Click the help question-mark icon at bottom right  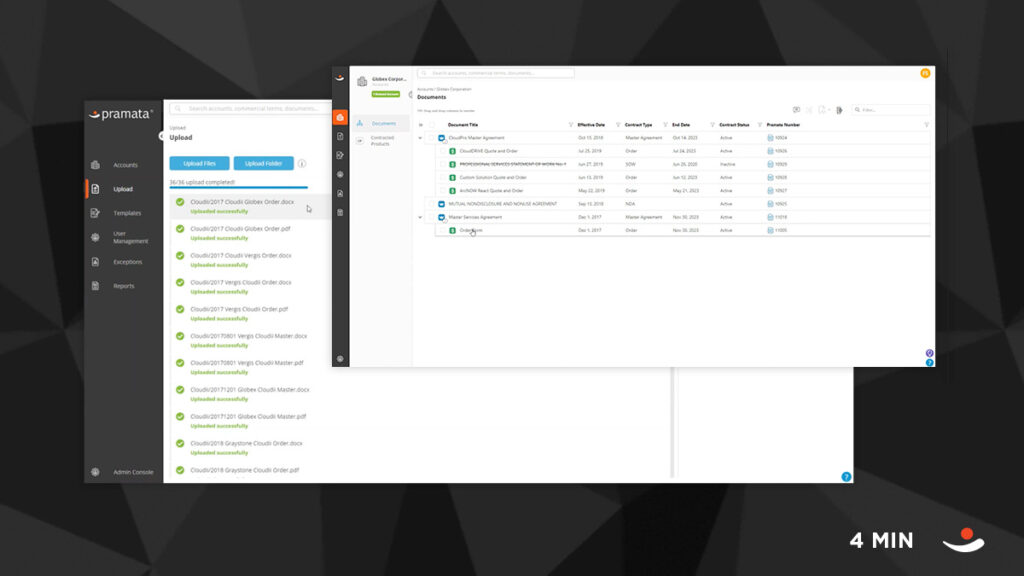pyautogui.click(x=930, y=363)
